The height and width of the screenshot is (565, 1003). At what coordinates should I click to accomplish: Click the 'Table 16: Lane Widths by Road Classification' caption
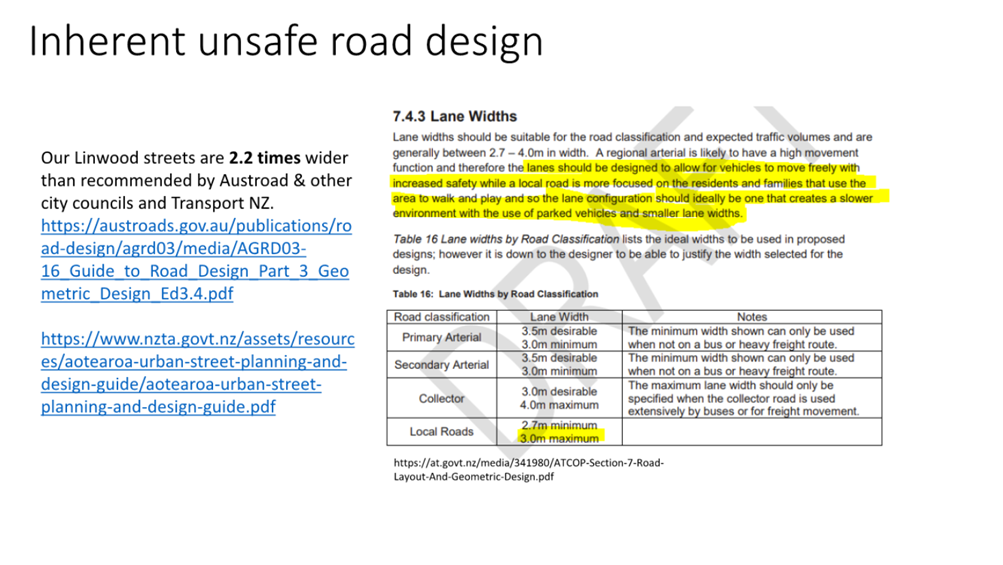(496, 294)
